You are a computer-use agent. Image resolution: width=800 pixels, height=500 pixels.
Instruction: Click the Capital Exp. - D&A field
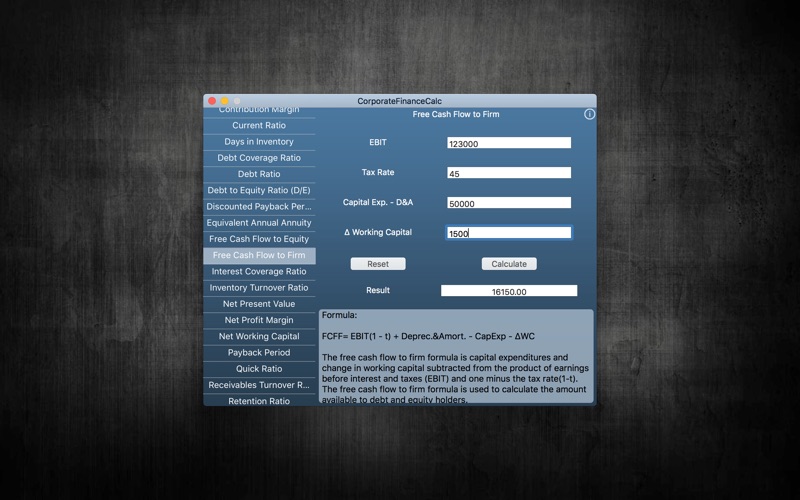click(509, 203)
